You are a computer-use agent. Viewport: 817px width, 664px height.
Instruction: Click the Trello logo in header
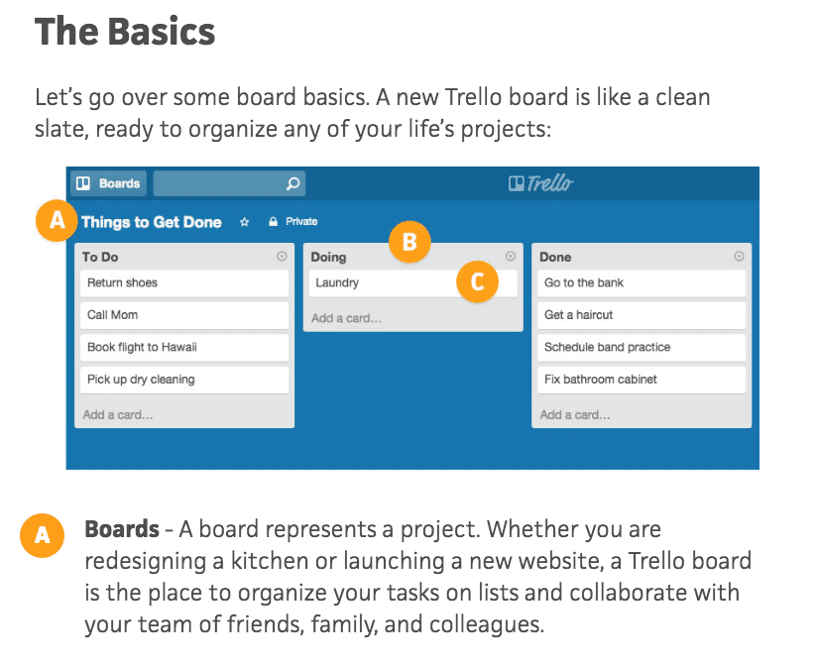click(541, 184)
